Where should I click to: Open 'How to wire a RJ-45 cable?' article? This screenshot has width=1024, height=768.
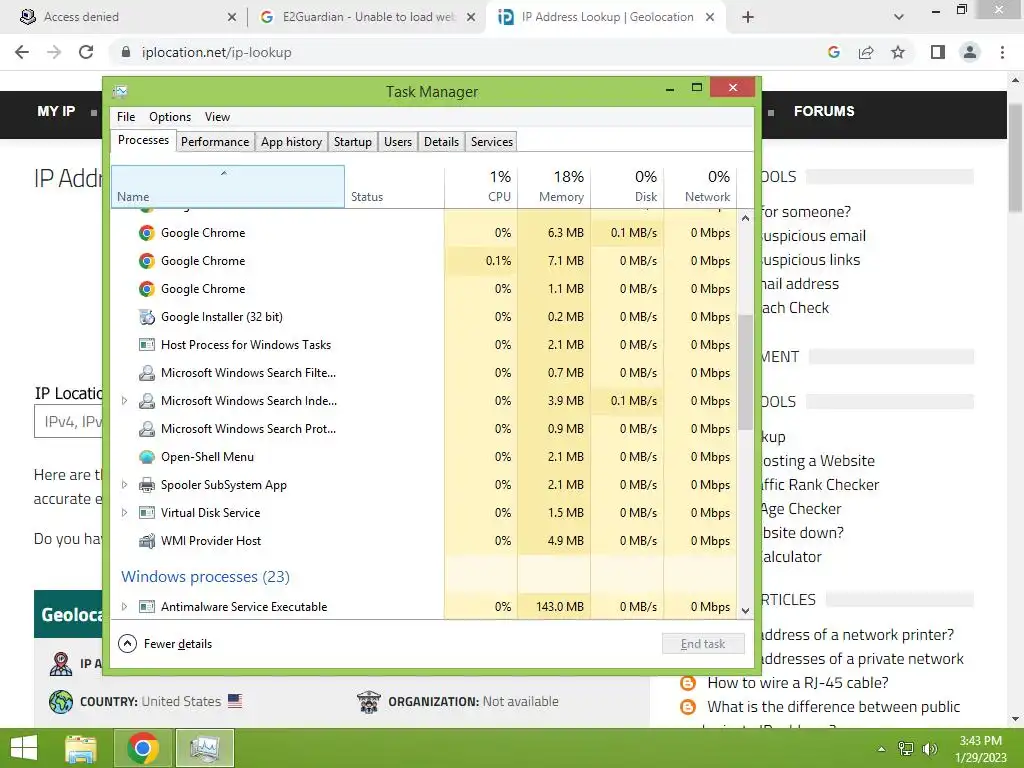tap(798, 683)
